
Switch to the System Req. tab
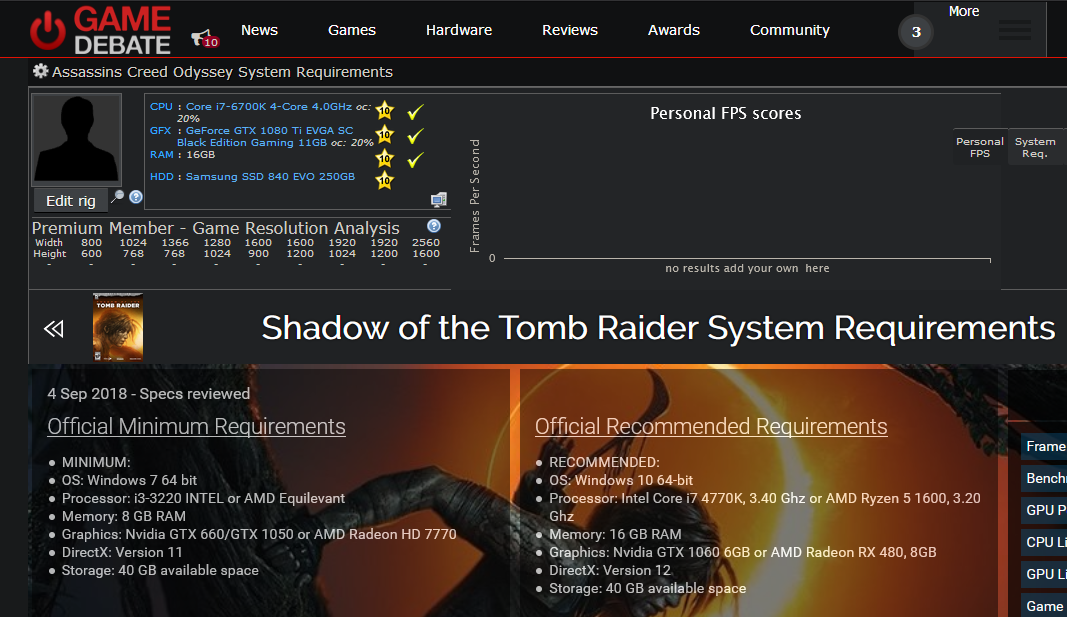point(1035,147)
